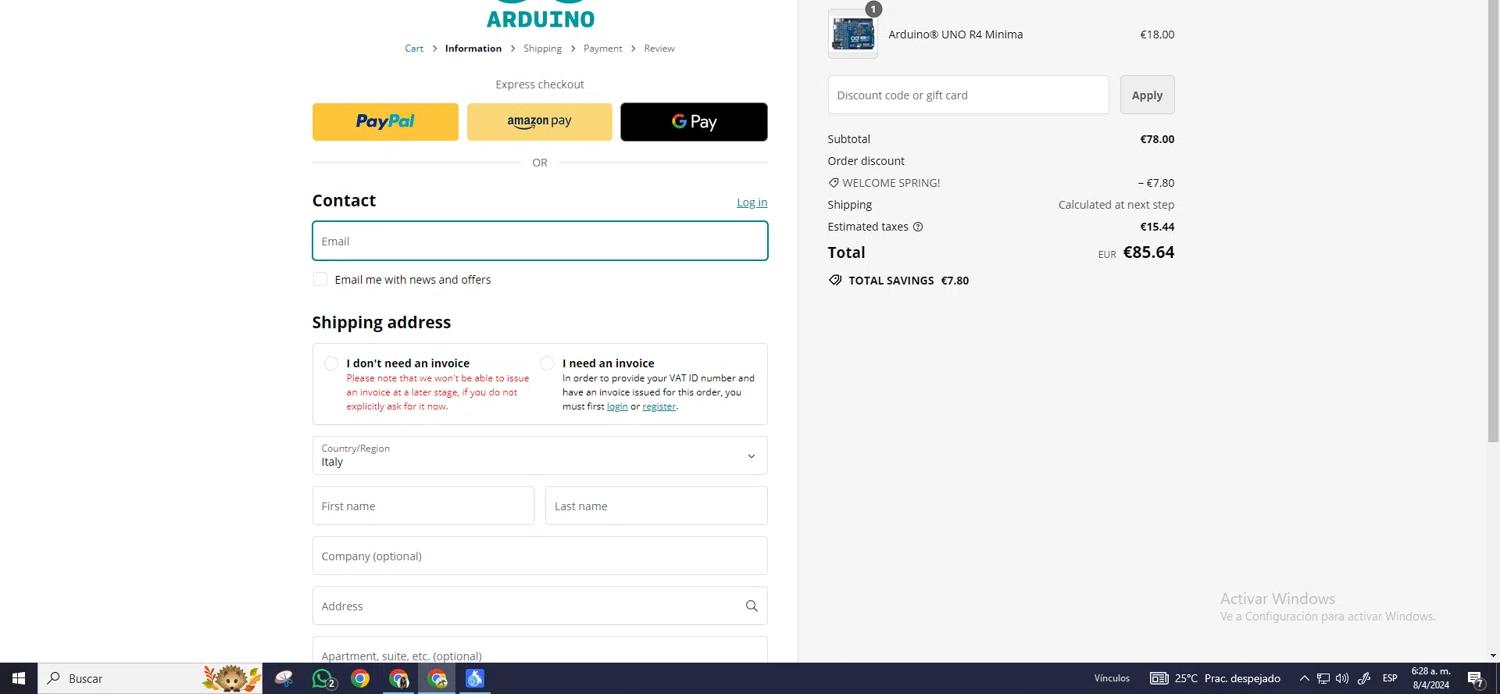Click the Discount code or gift card field
The image size is (1500, 694).
pyautogui.click(x=968, y=95)
